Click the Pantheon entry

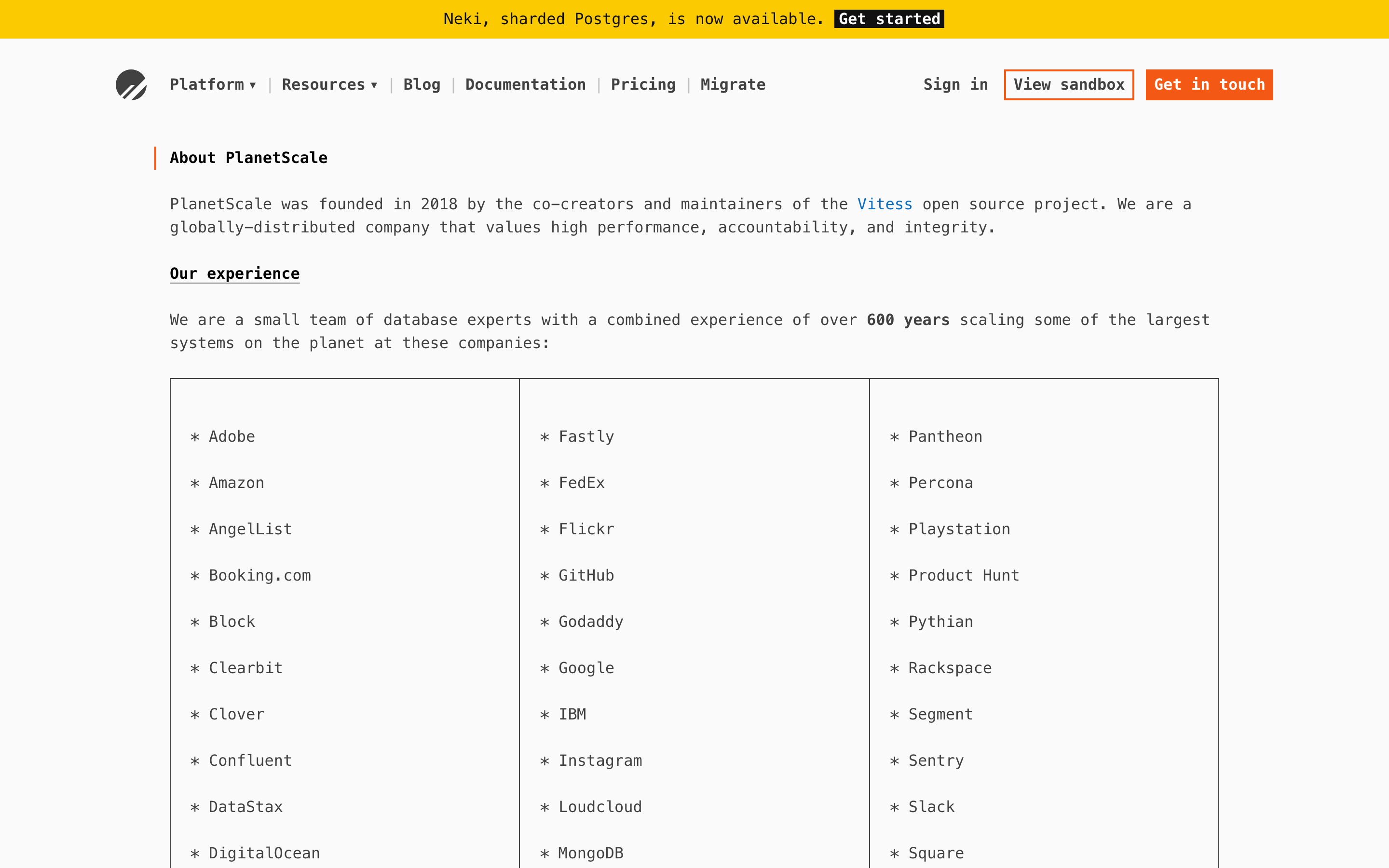945,437
